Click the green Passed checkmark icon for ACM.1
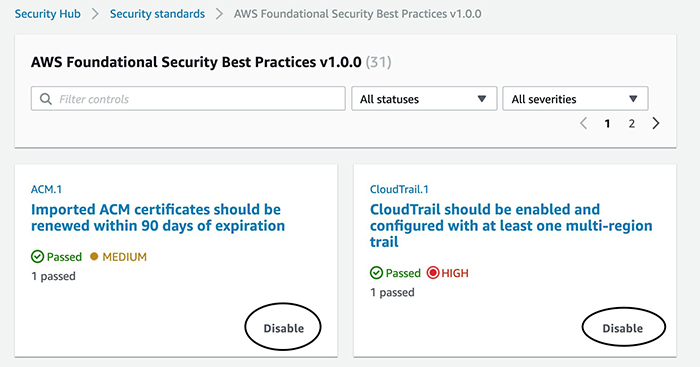This screenshot has height=367, width=700. [x=38, y=257]
